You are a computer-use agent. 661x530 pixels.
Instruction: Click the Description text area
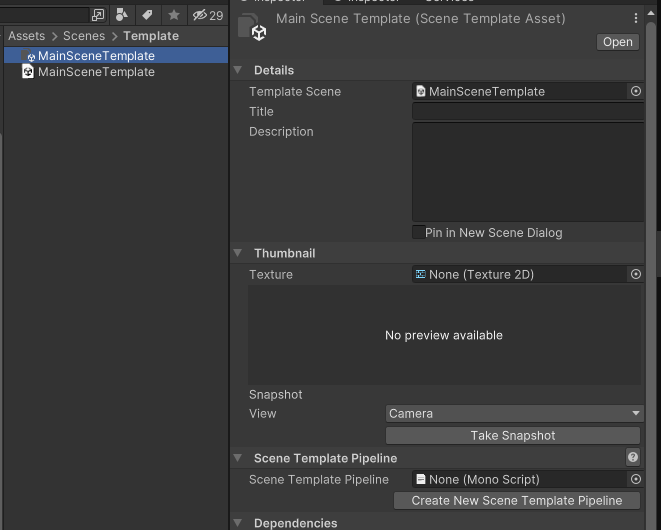point(528,172)
